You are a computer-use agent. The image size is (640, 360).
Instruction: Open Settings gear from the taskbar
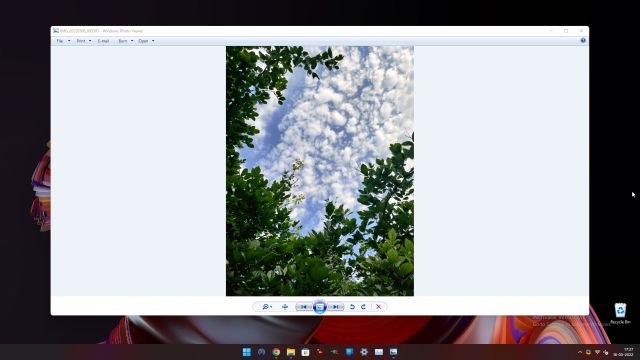tap(364, 352)
